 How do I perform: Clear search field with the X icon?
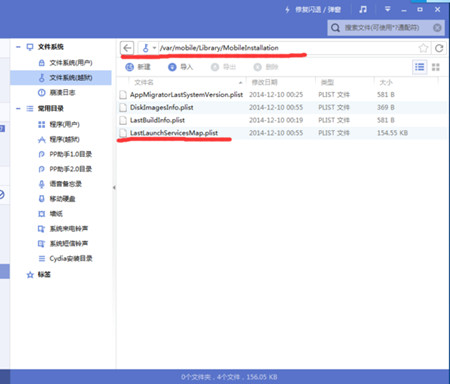(x=437, y=28)
